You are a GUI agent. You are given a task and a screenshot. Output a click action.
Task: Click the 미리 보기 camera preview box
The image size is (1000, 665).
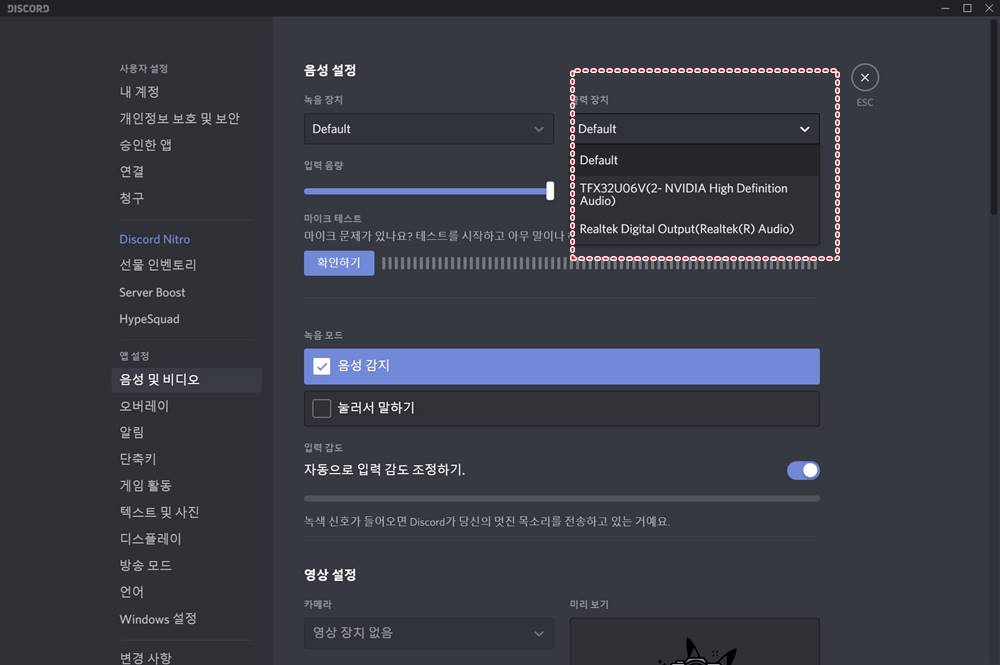click(694, 641)
